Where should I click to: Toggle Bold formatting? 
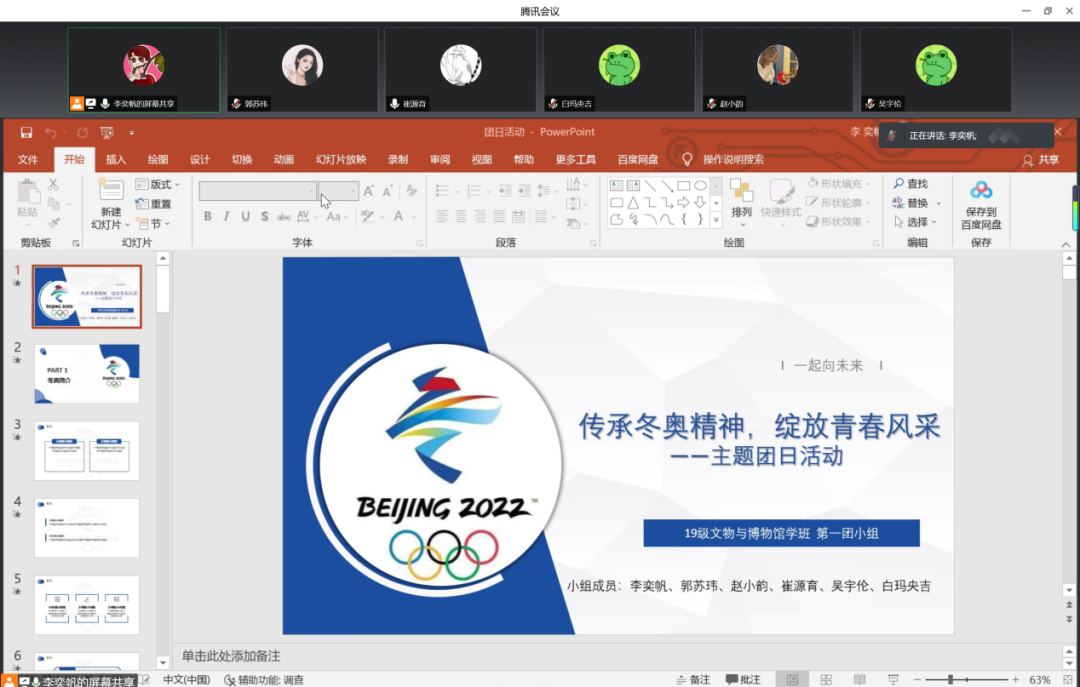click(x=208, y=217)
